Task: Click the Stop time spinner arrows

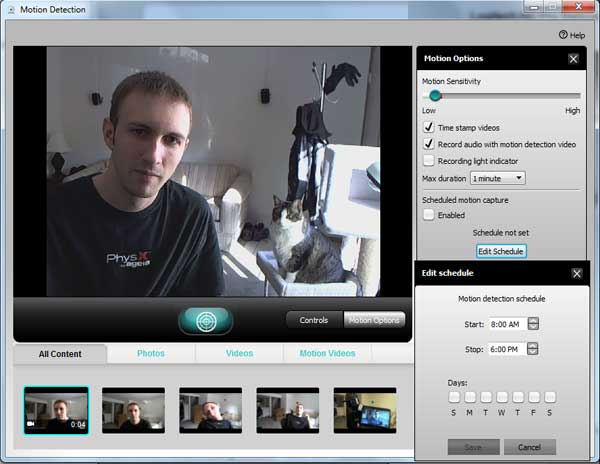Action: [532, 349]
